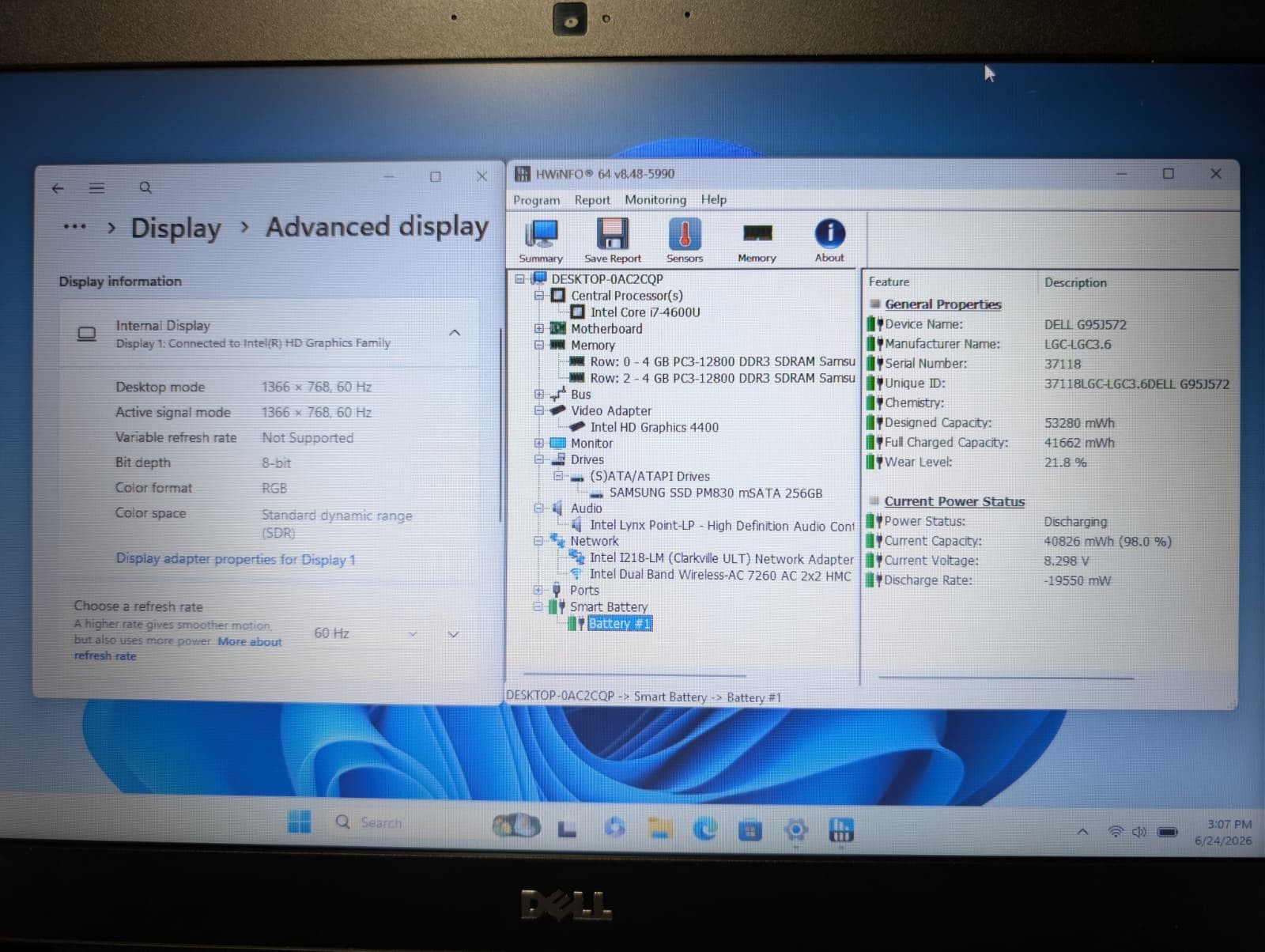Click the back arrow in Settings window
The height and width of the screenshot is (952, 1265).
click(x=57, y=188)
